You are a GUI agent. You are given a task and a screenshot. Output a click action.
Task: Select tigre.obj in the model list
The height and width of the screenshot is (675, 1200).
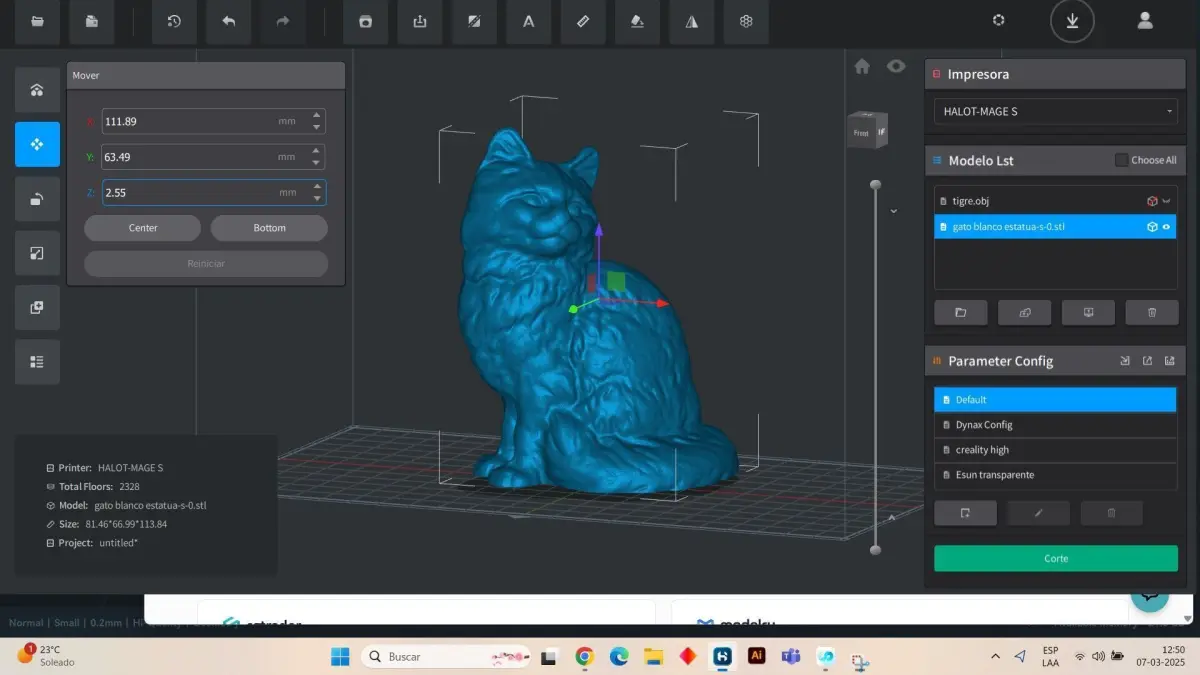[1055, 201]
